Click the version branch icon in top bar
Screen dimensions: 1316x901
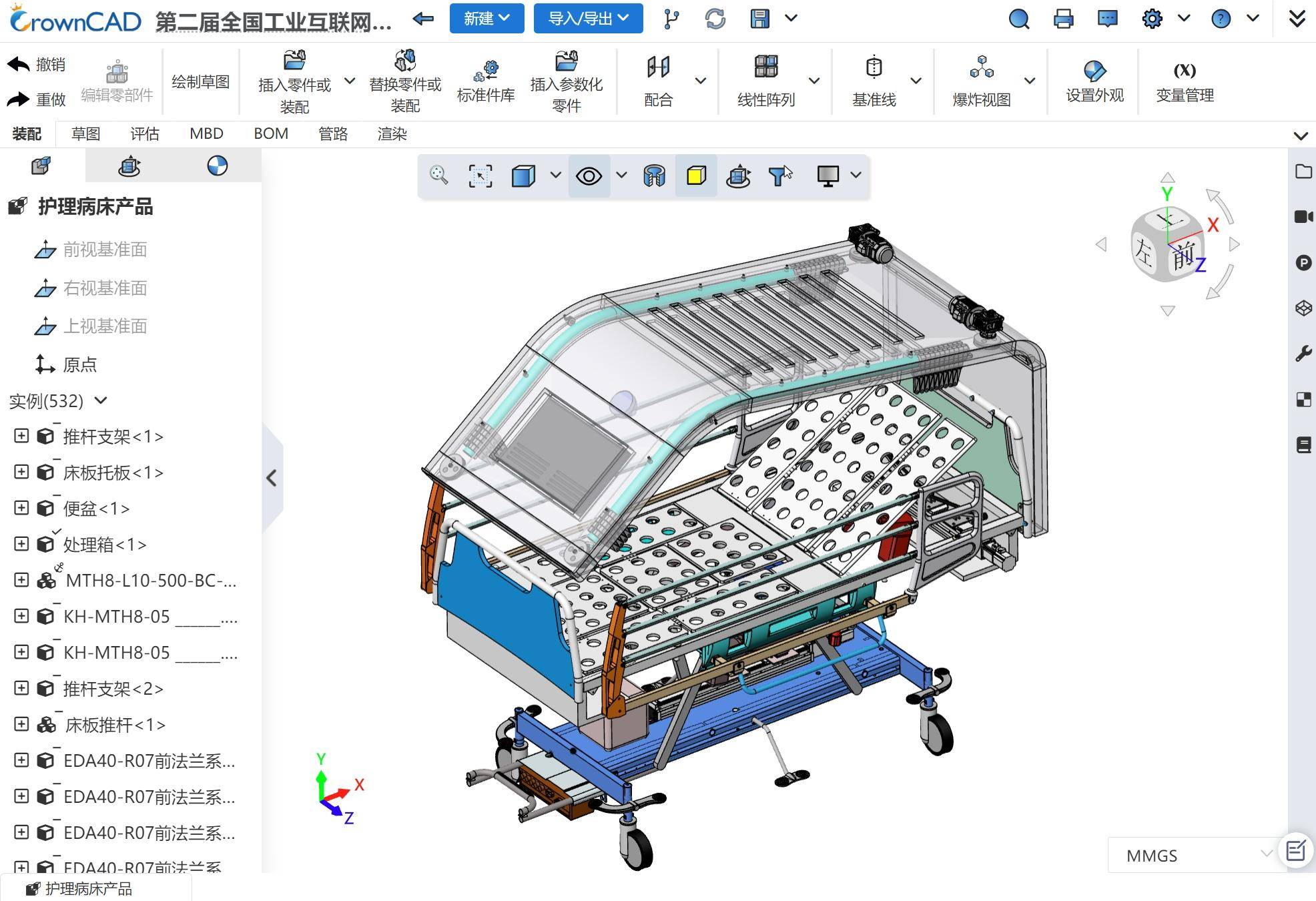[x=671, y=19]
